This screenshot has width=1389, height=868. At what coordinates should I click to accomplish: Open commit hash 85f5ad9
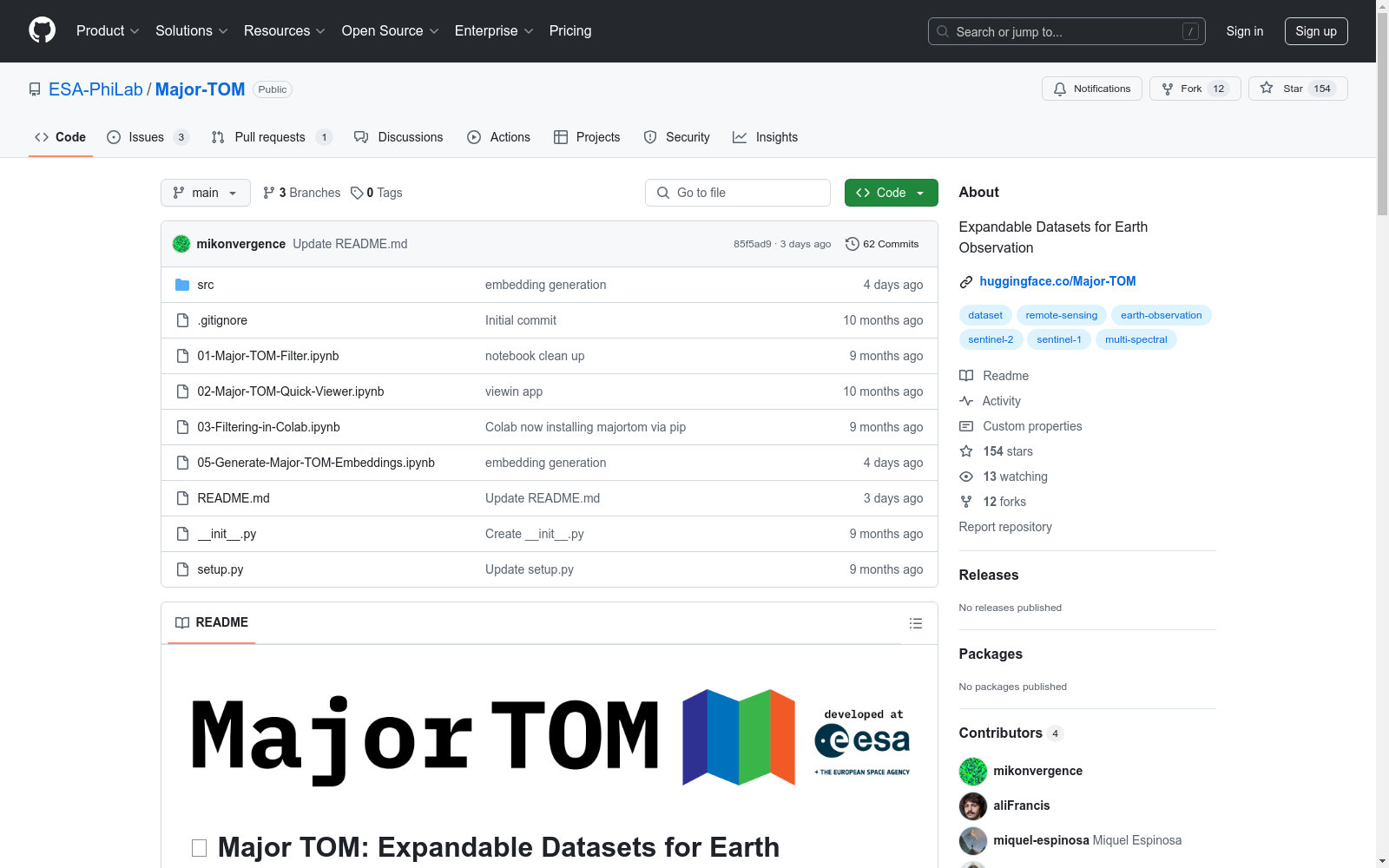[753, 244]
